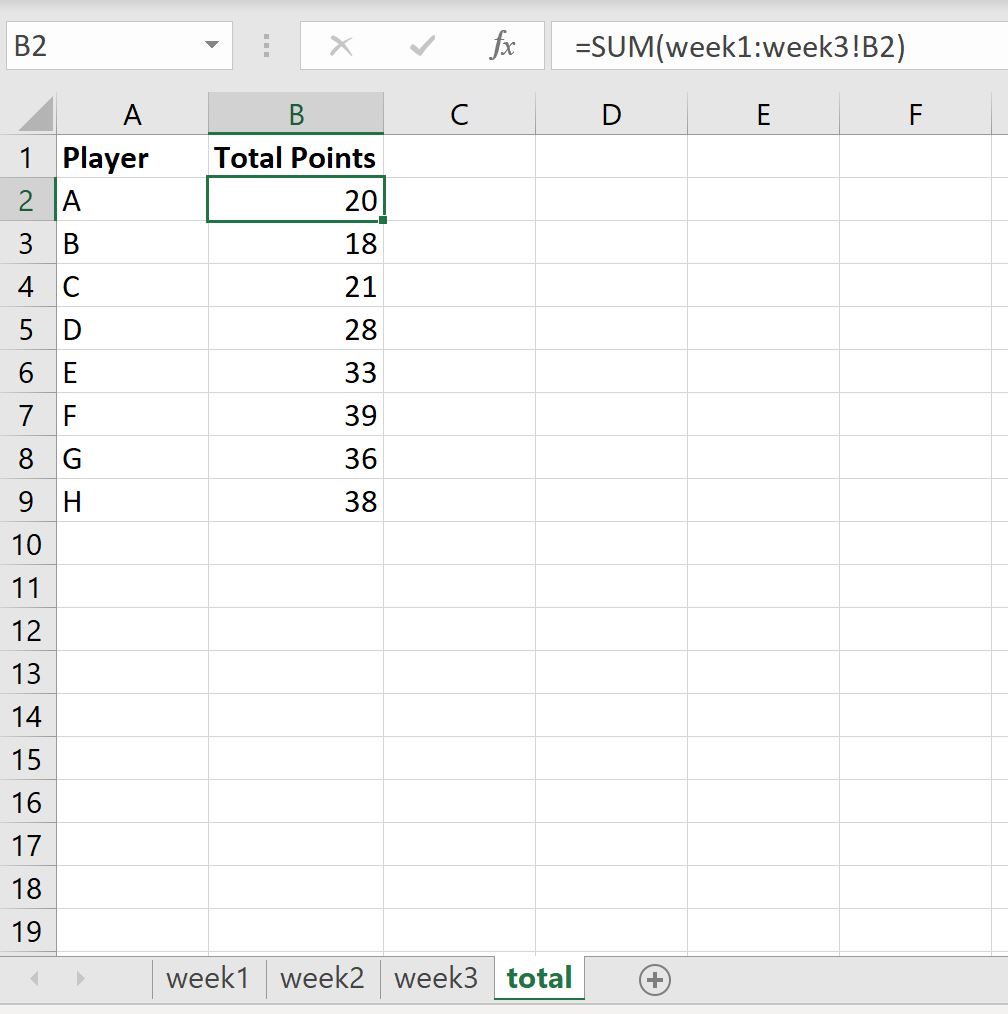Click the Insert Function fx icon

click(x=502, y=46)
